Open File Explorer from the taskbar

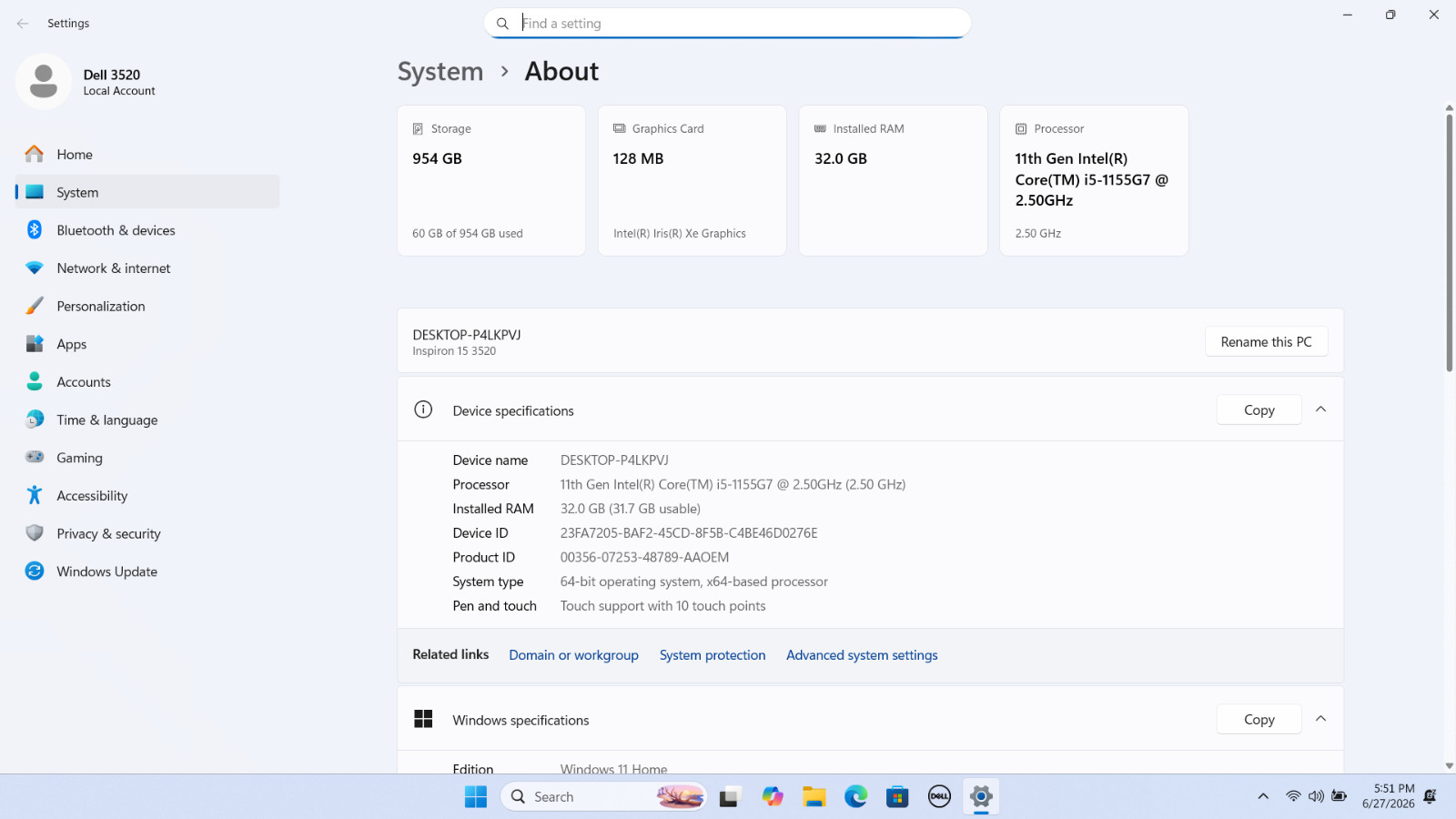point(814,797)
